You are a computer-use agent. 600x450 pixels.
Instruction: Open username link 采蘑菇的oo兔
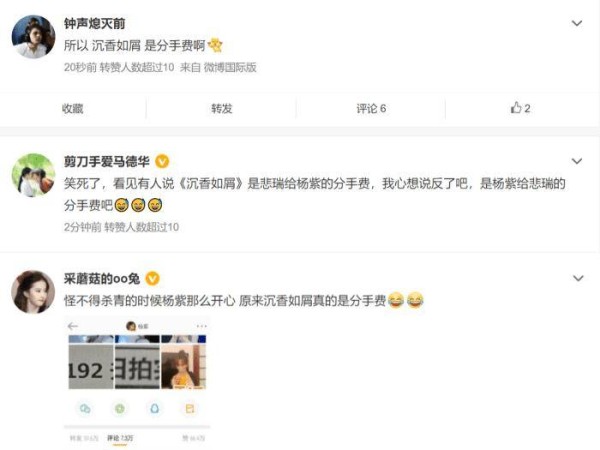coord(102,279)
